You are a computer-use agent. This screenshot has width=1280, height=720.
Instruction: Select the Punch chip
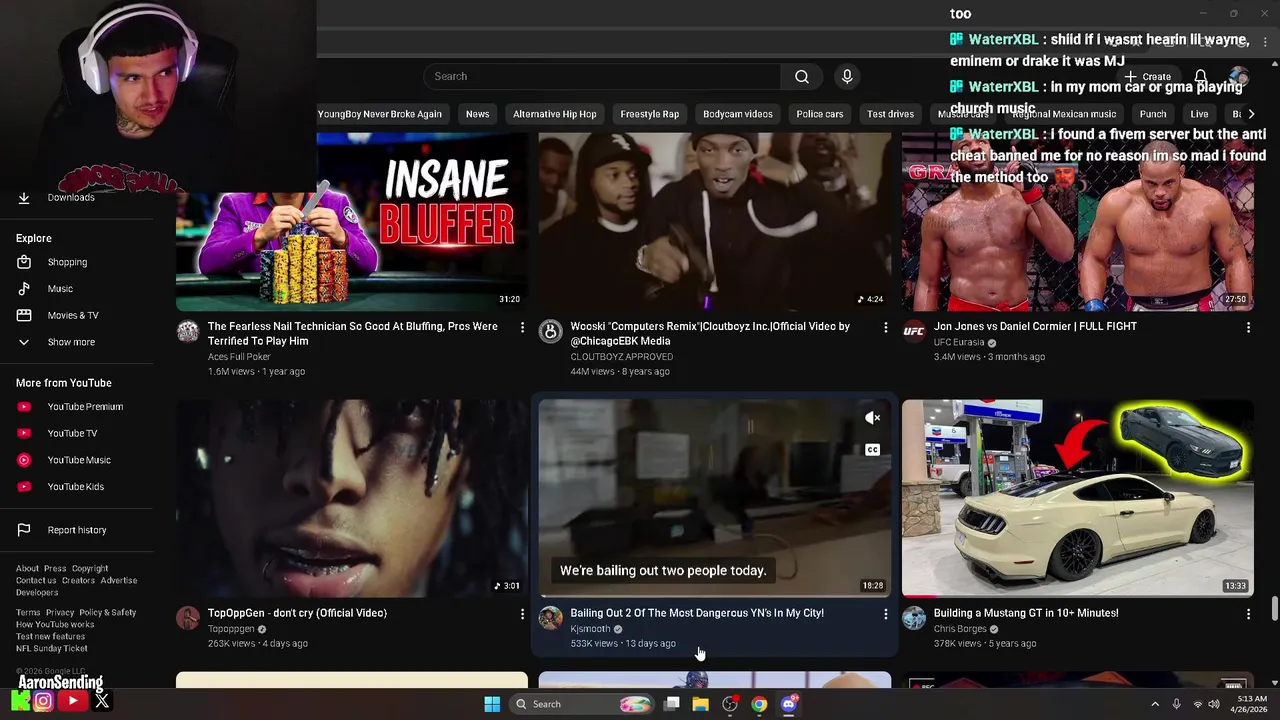pos(1153,114)
